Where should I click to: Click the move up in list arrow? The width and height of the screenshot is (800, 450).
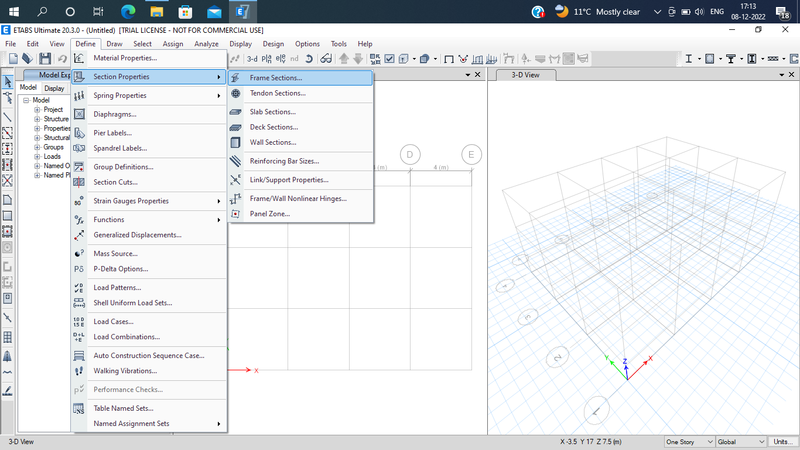[x=344, y=59]
